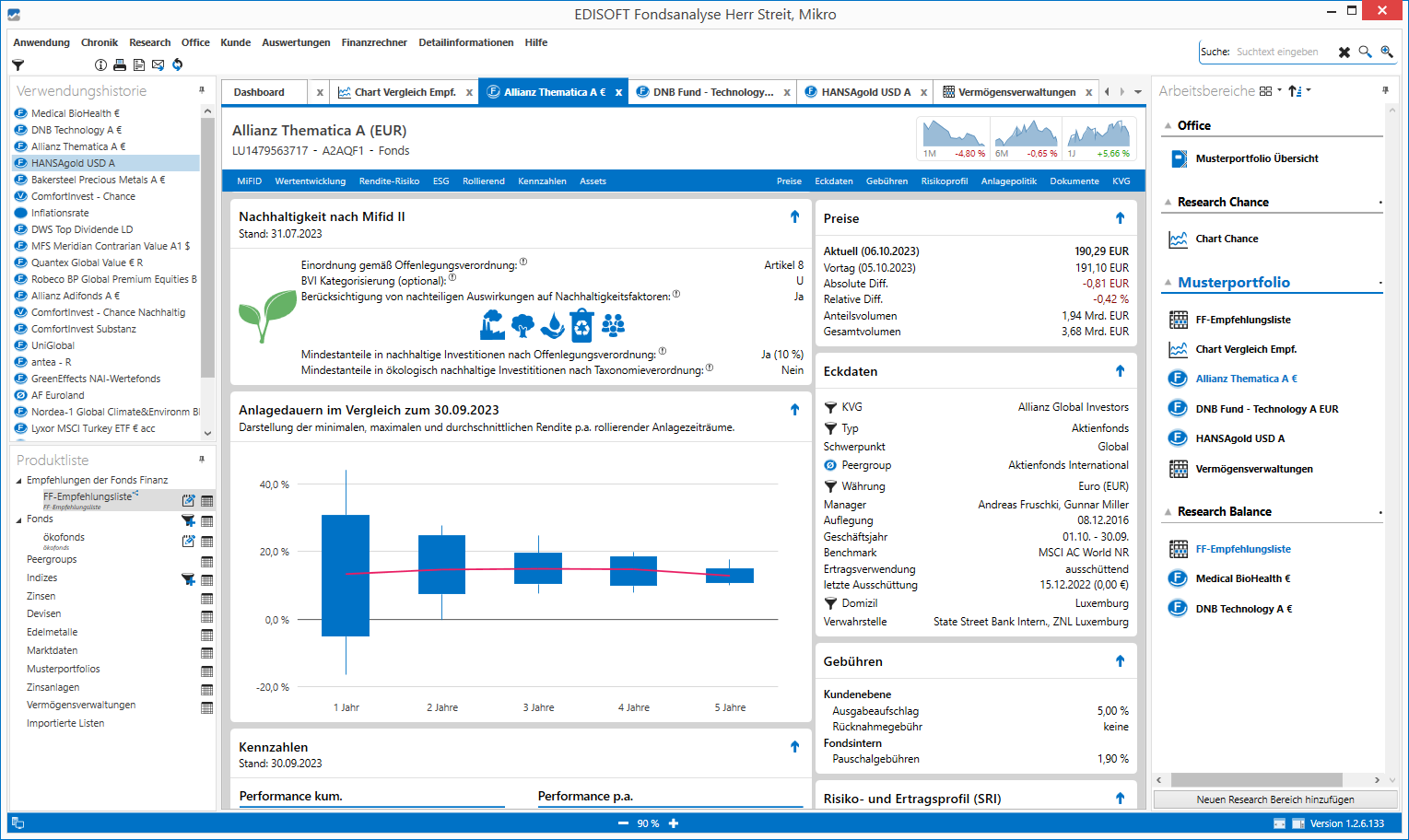The image size is (1409, 840).
Task: Collapse the Research Chance section
Action: point(1168,203)
